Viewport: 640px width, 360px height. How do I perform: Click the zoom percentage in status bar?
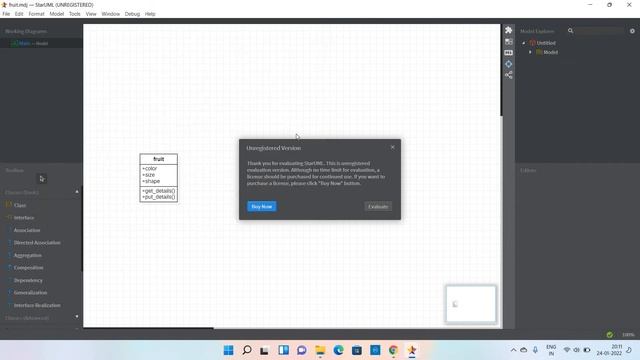[x=628, y=335]
